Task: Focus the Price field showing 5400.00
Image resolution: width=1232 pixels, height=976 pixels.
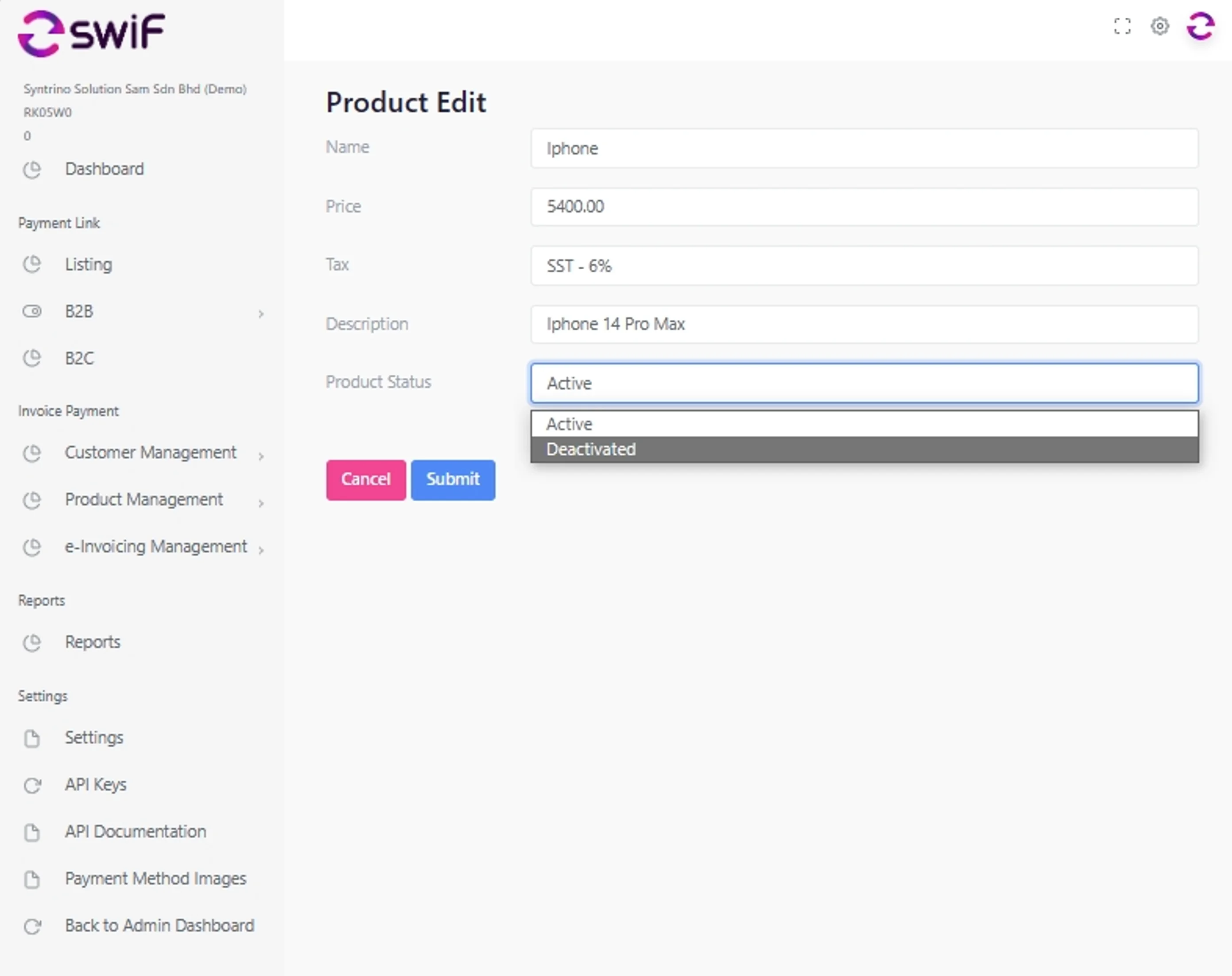Action: (864, 207)
